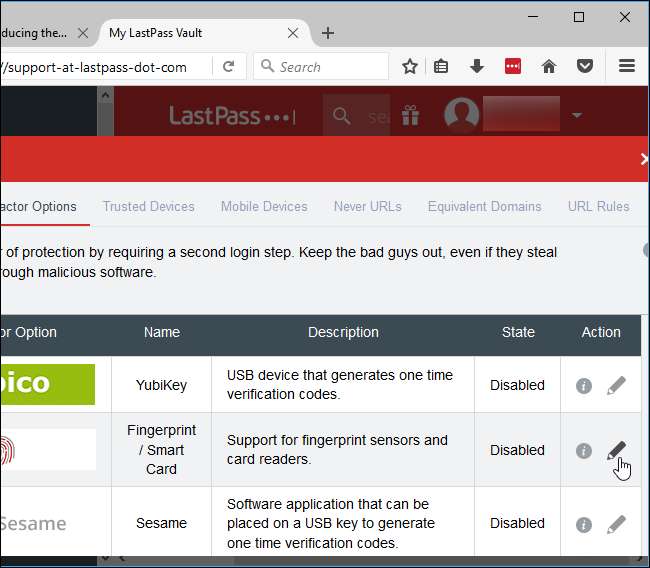Screen dimensions: 650x568
Task: Click the vault search magnifier icon
Action: [341, 115]
